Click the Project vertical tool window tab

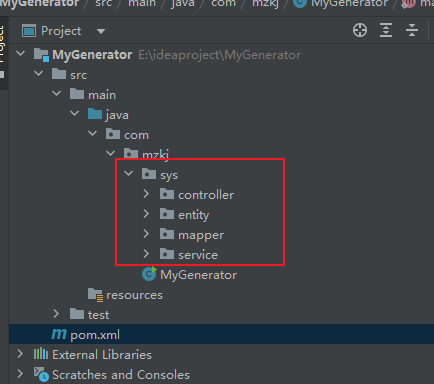click(x=3, y=52)
